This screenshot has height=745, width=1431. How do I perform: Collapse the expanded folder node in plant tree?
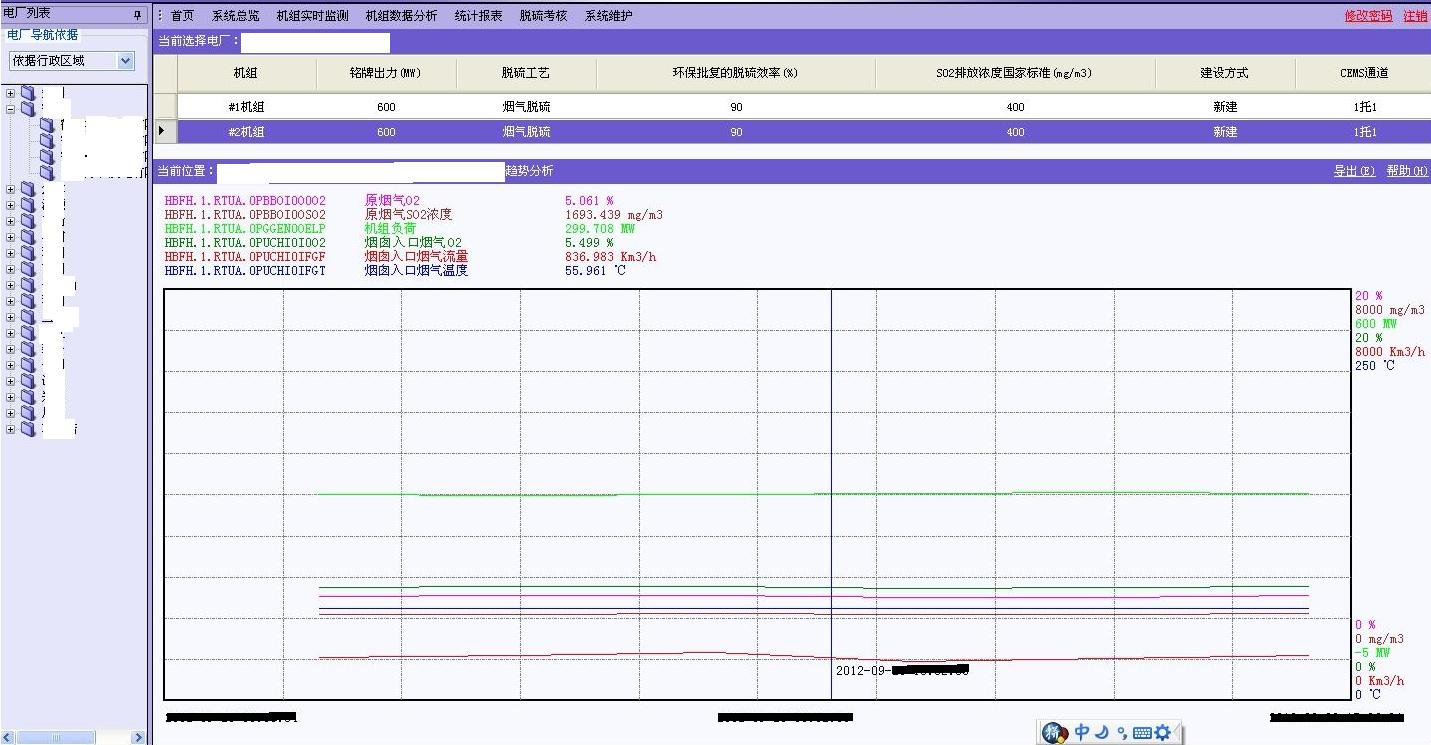[x=11, y=110]
